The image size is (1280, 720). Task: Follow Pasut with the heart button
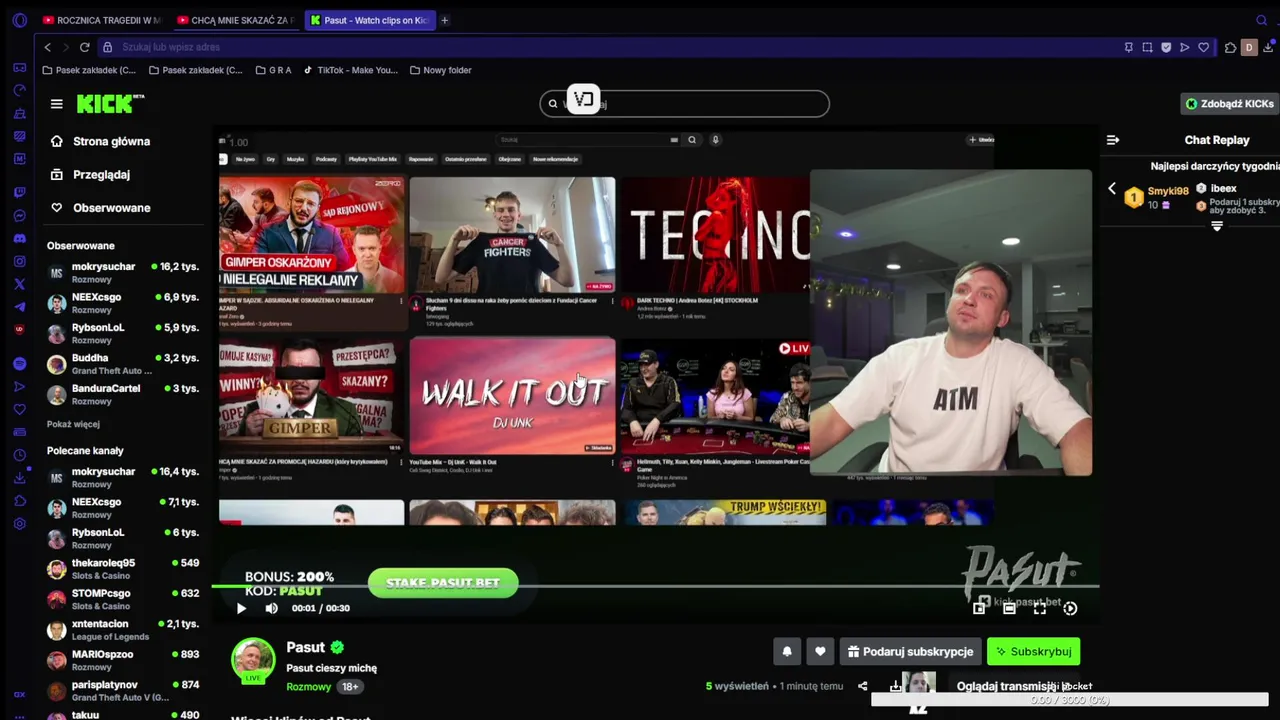[x=820, y=651]
